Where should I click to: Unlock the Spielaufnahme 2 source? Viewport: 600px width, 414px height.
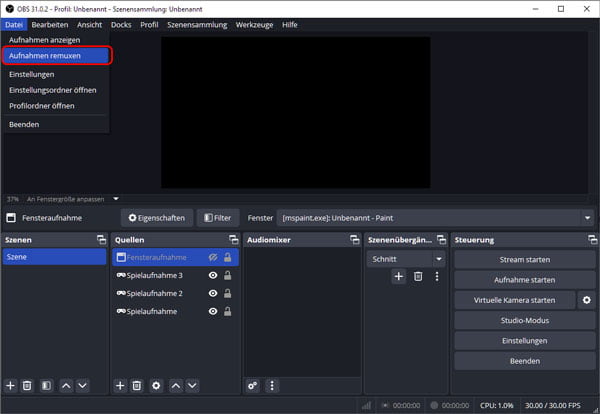(x=228, y=293)
